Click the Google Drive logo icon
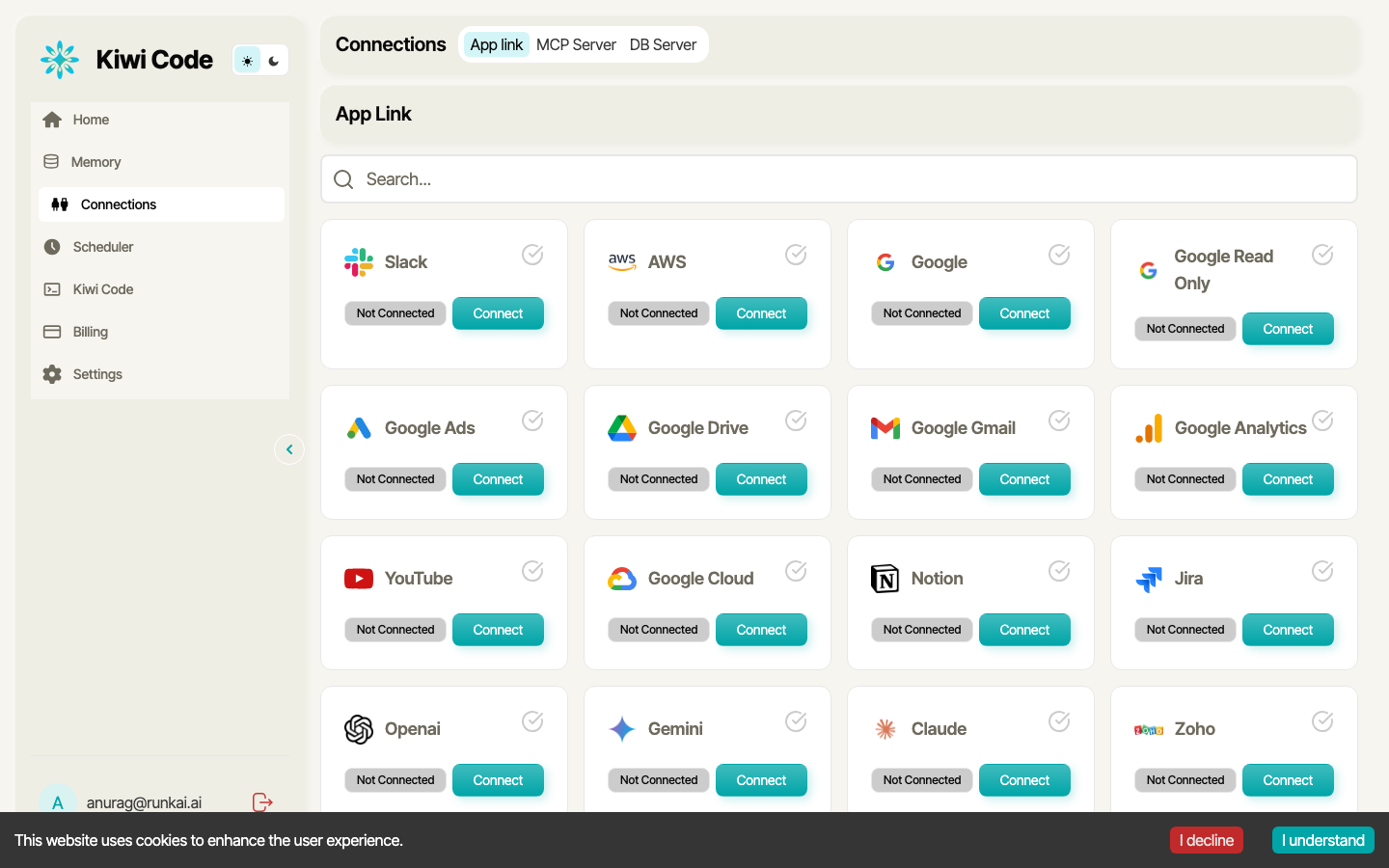Screen dimensions: 1389x868 click(622, 428)
